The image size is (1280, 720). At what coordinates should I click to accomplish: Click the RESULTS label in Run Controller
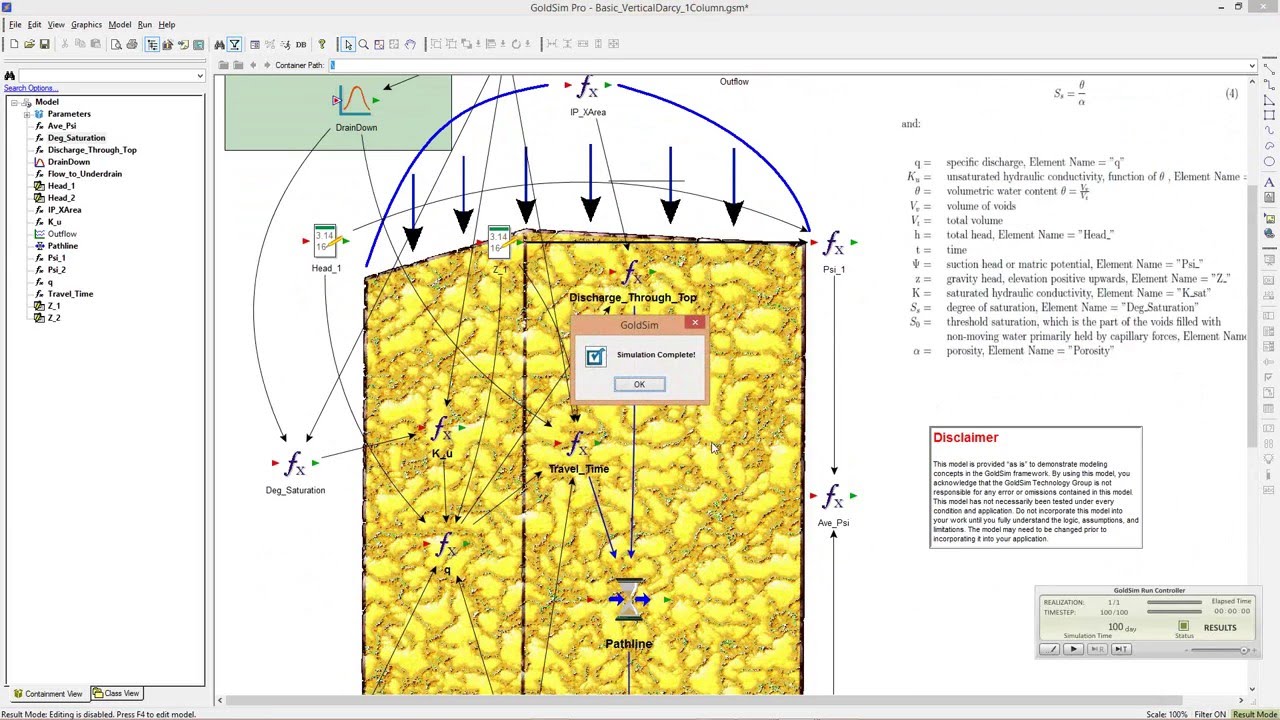tap(1220, 627)
